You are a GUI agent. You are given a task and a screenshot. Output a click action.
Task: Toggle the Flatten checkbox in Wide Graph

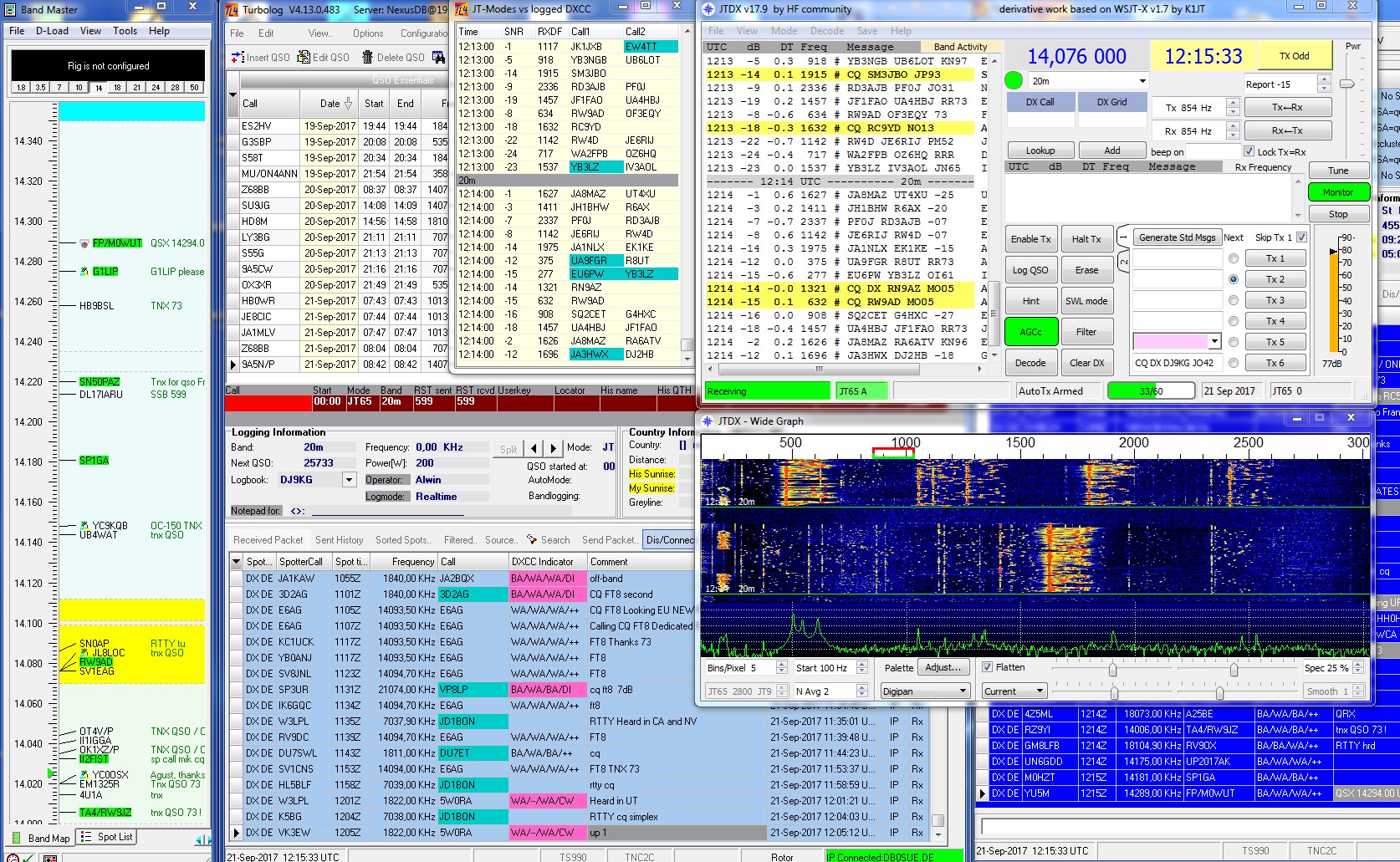coord(987,667)
